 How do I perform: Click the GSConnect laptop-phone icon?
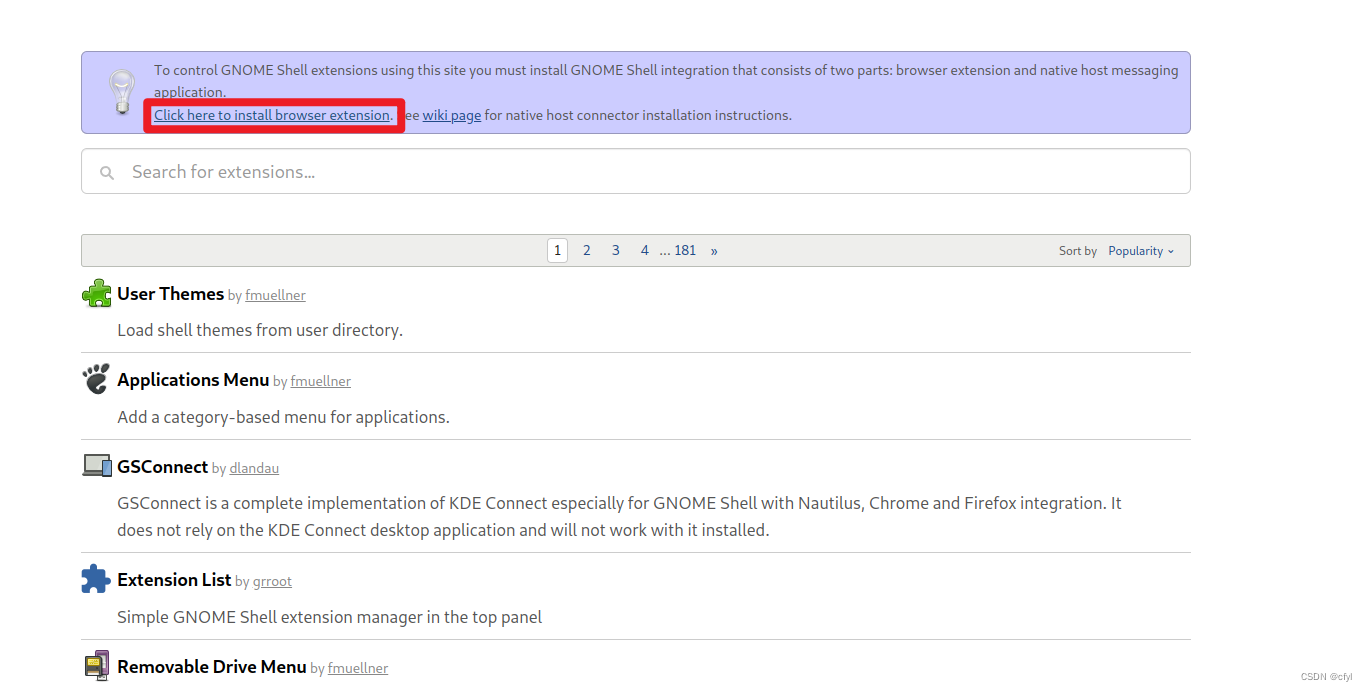[x=97, y=465]
